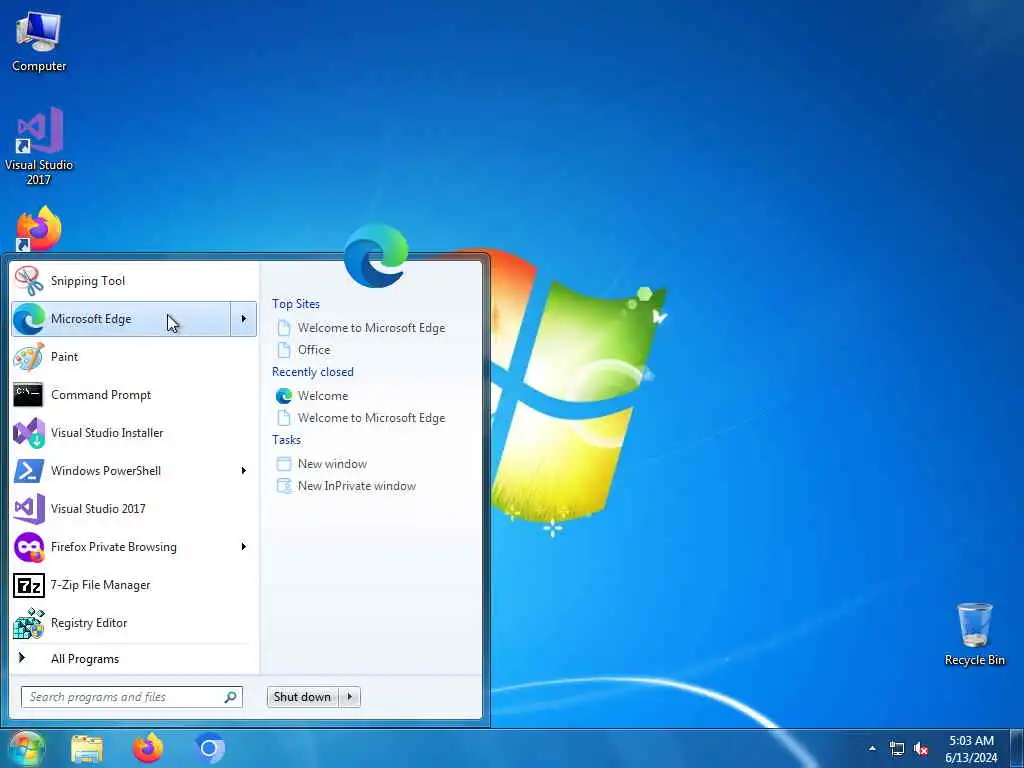Click Edge icon beside recently closed Welcome
This screenshot has height=768, width=1024.
pos(283,396)
